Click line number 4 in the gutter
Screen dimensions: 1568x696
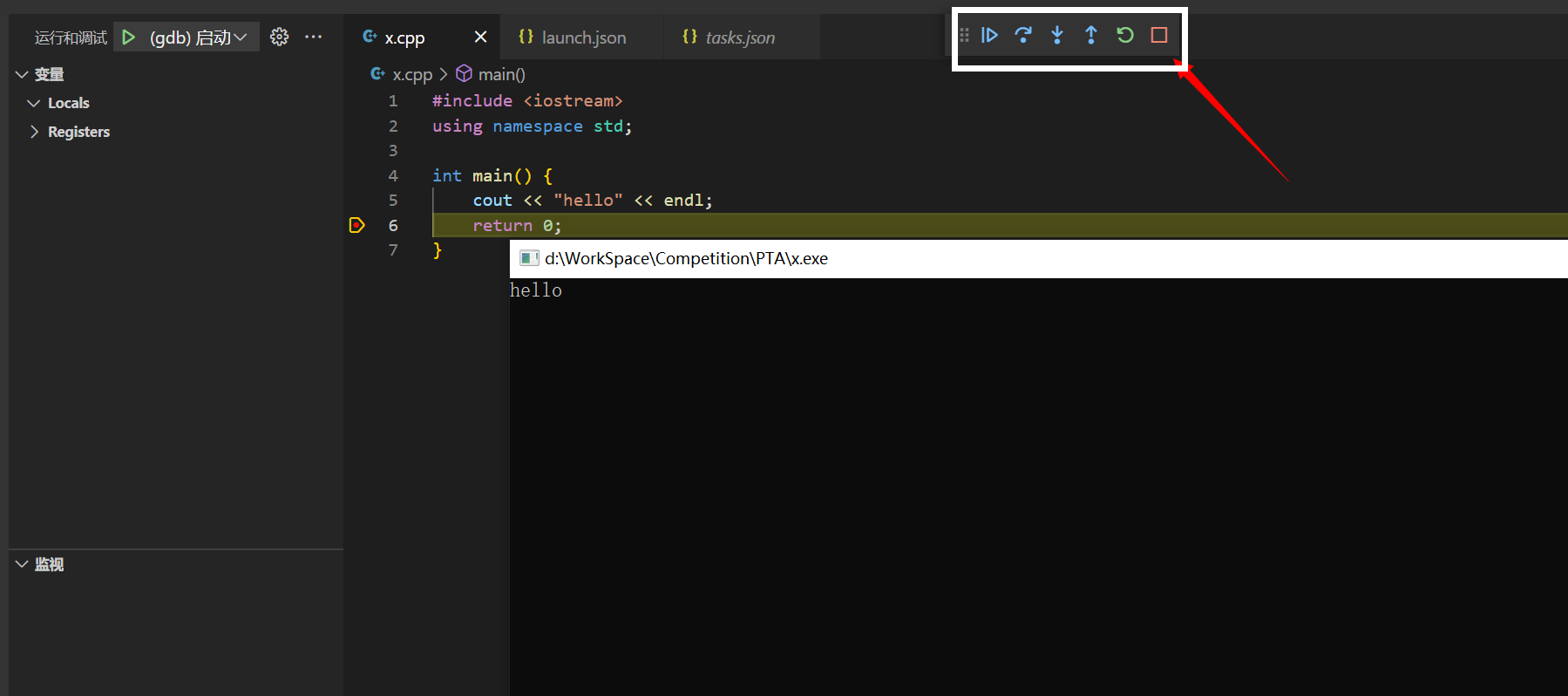coord(393,176)
